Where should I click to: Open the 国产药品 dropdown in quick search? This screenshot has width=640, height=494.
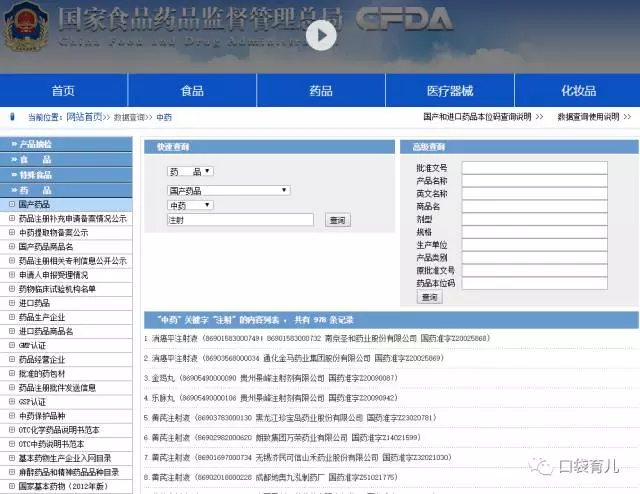click(229, 190)
